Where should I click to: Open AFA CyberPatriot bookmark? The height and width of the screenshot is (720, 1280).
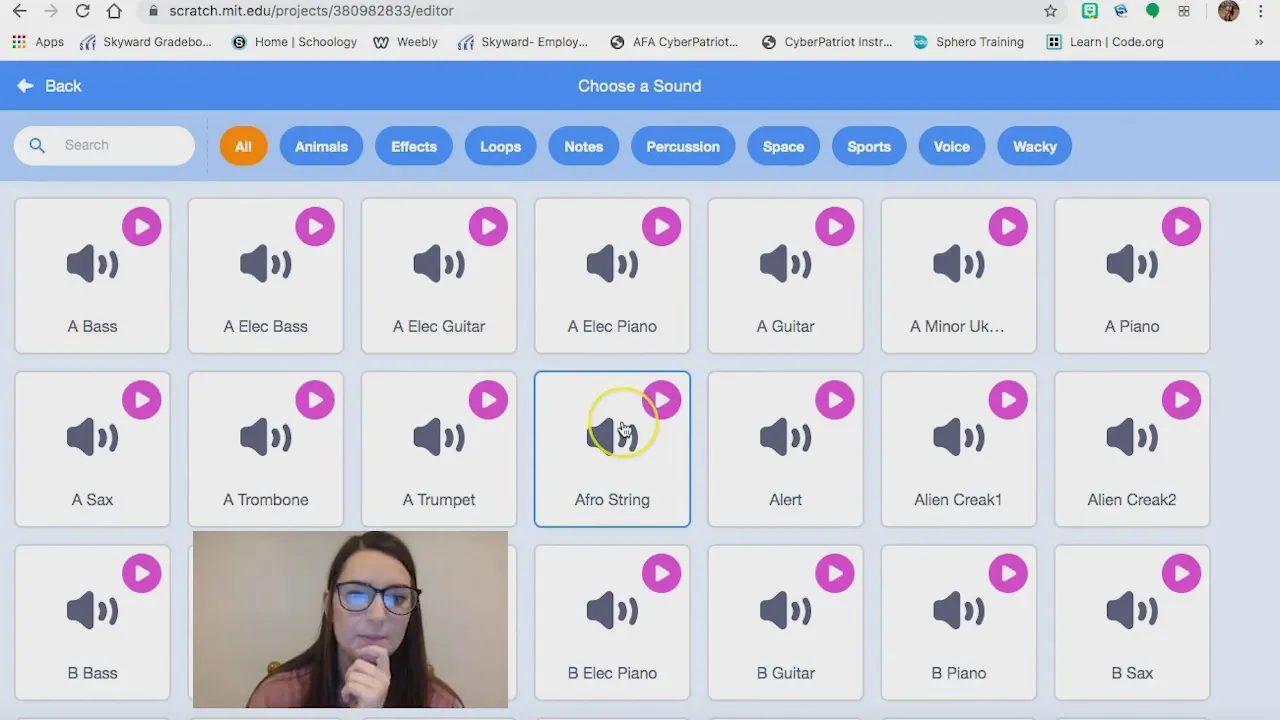pos(673,42)
